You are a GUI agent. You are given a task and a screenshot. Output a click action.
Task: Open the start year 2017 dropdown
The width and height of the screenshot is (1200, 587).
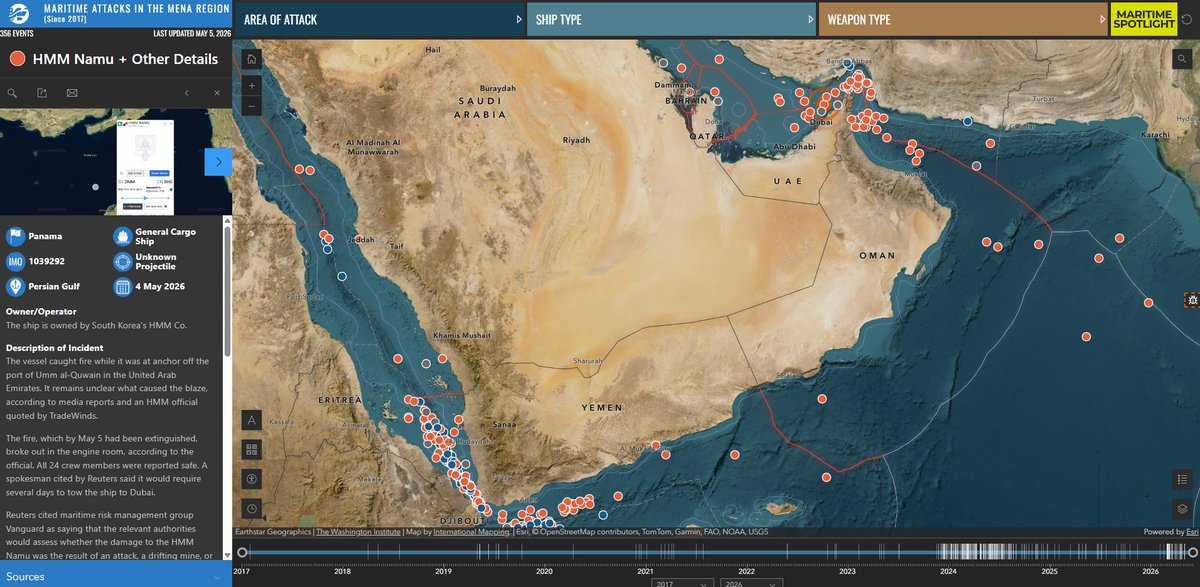[683, 581]
